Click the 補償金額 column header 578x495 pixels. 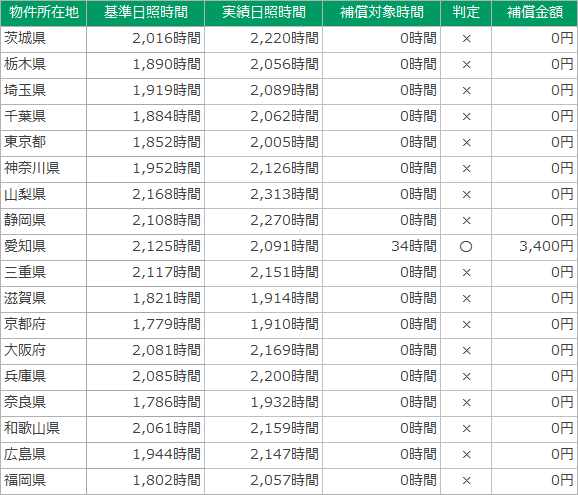click(x=535, y=13)
